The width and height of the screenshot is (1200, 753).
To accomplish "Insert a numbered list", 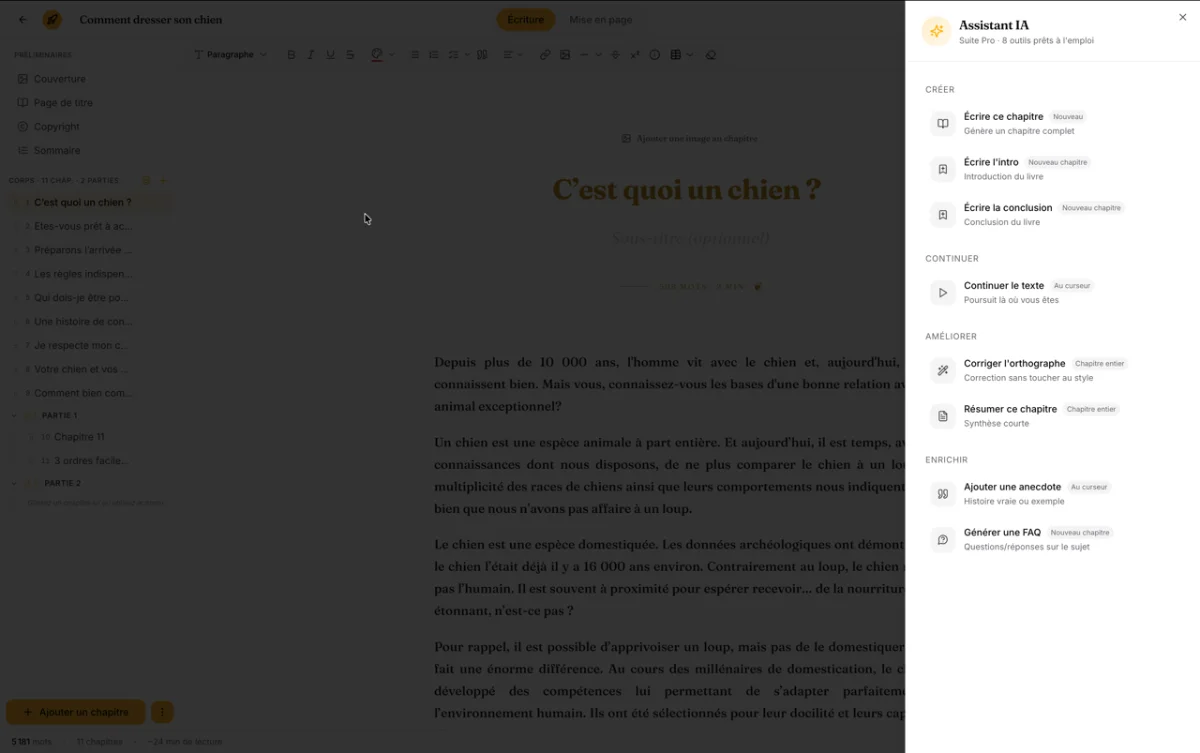I will (x=434, y=55).
